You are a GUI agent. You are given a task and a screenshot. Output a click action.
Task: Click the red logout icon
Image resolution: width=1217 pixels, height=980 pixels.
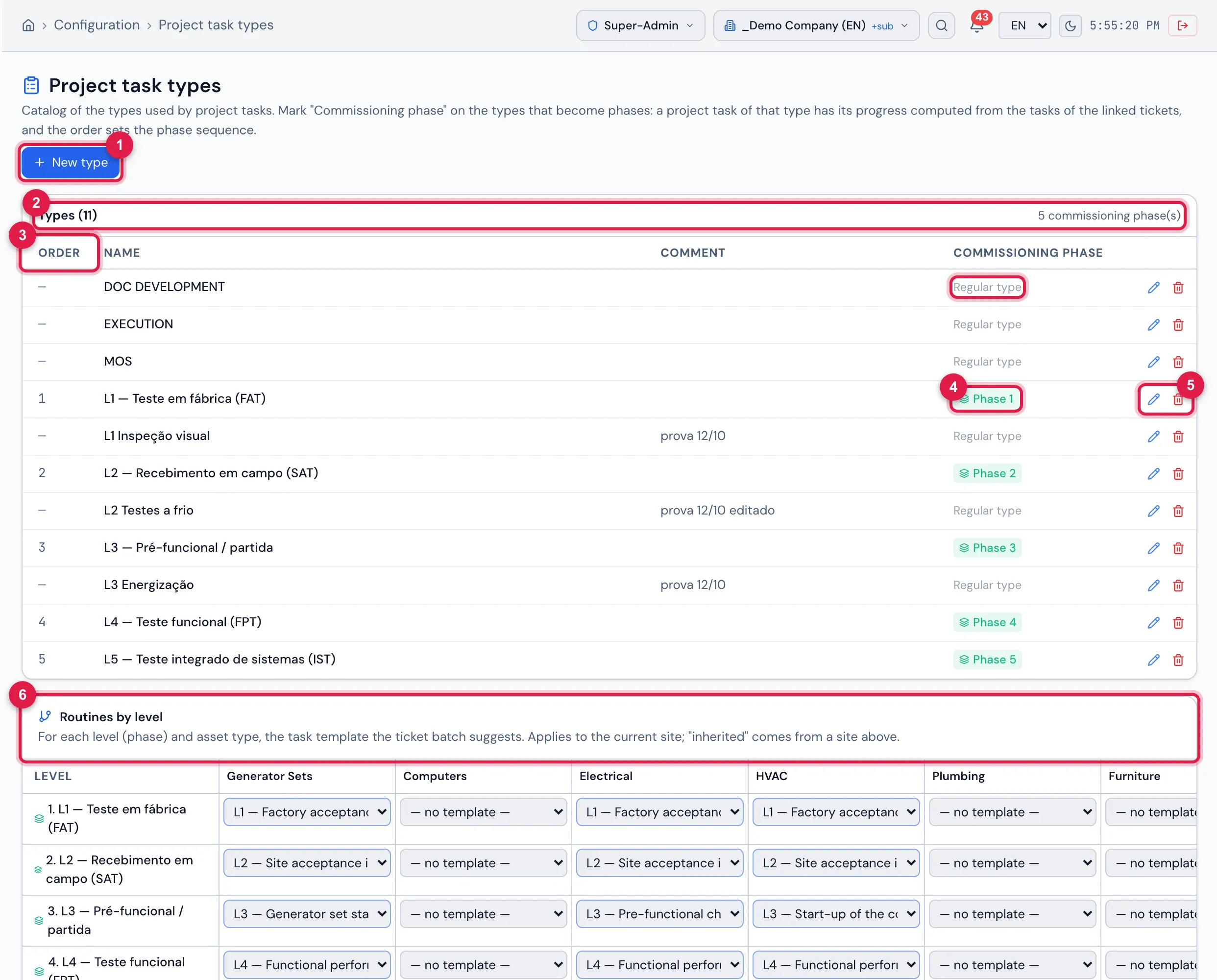pyautogui.click(x=1183, y=25)
